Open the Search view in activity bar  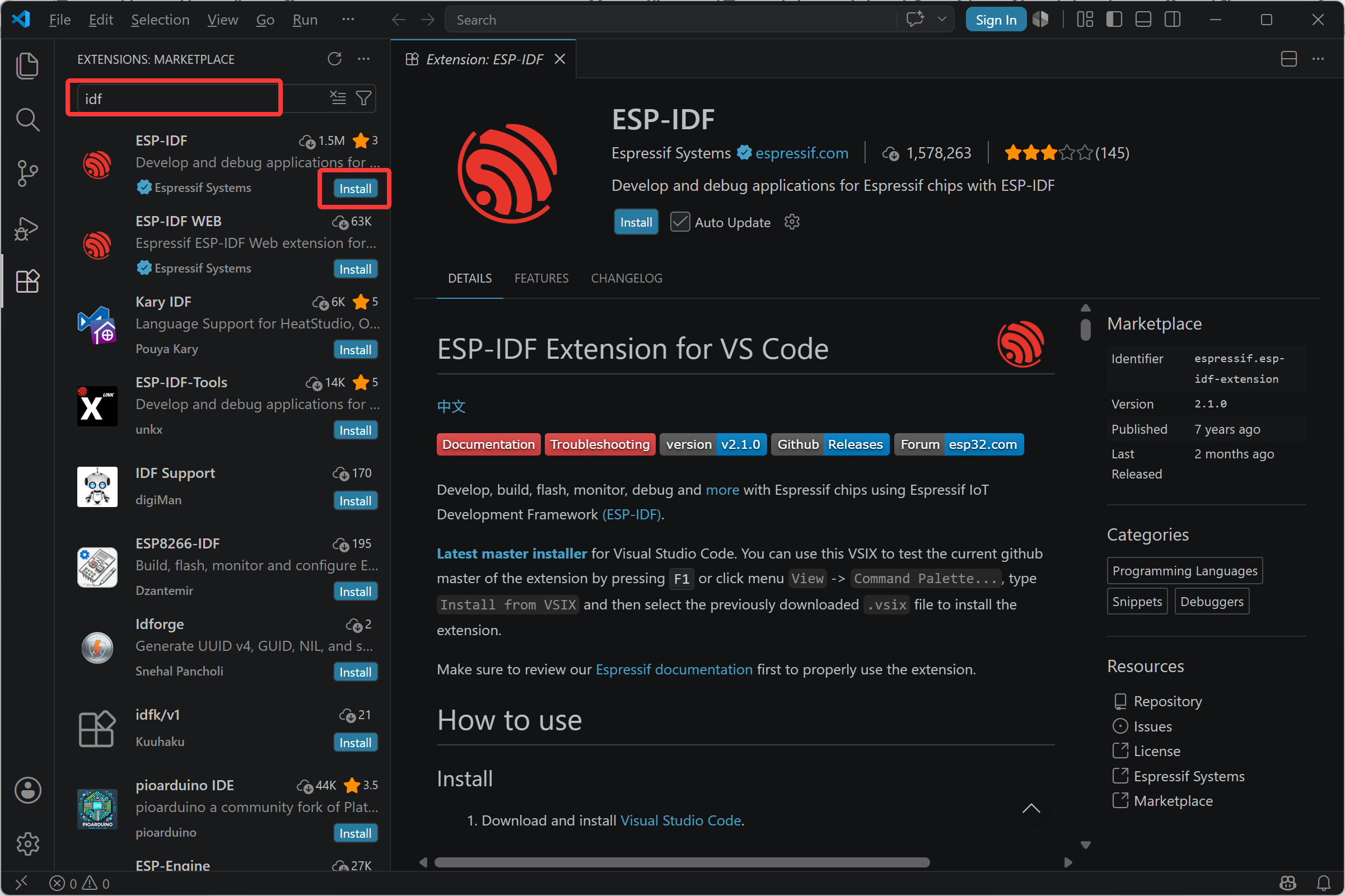pos(27,119)
